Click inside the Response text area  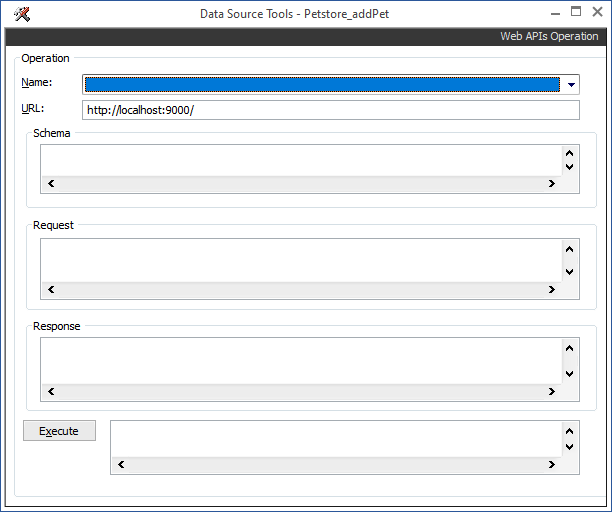[x=300, y=358]
